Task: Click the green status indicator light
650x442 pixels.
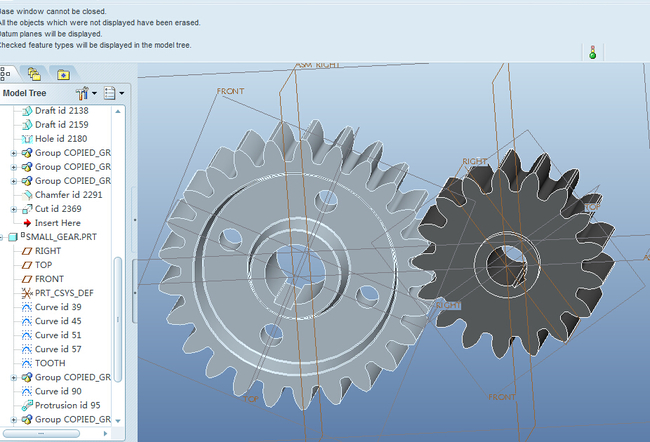Action: click(593, 55)
